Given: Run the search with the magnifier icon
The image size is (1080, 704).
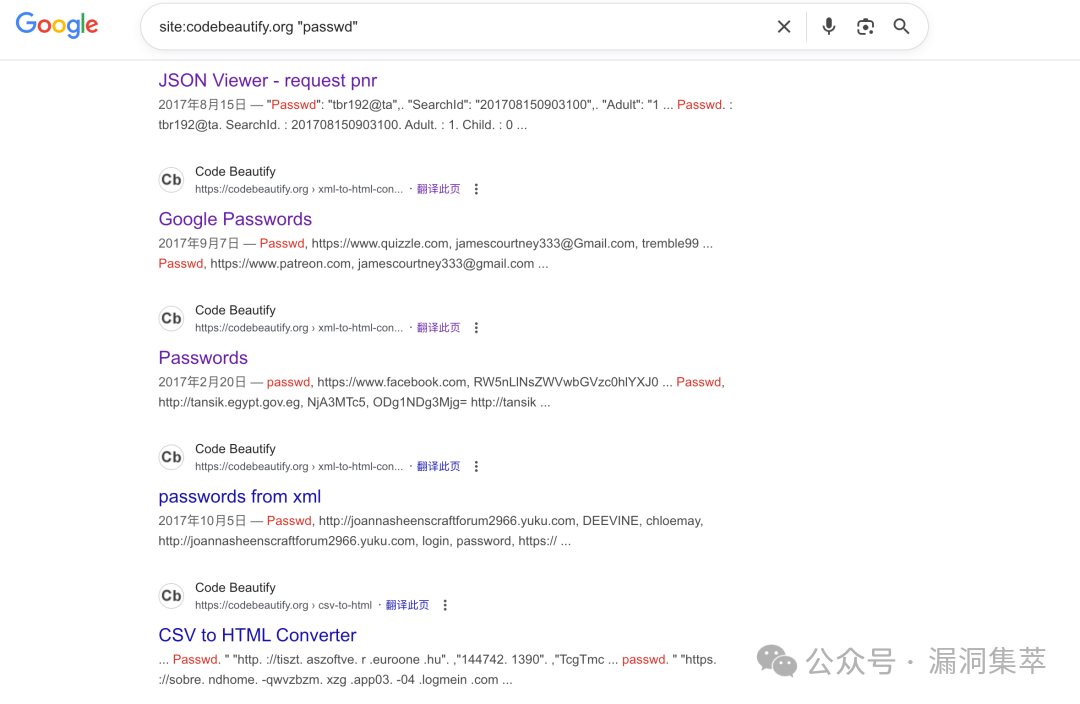Looking at the screenshot, I should pos(901,27).
